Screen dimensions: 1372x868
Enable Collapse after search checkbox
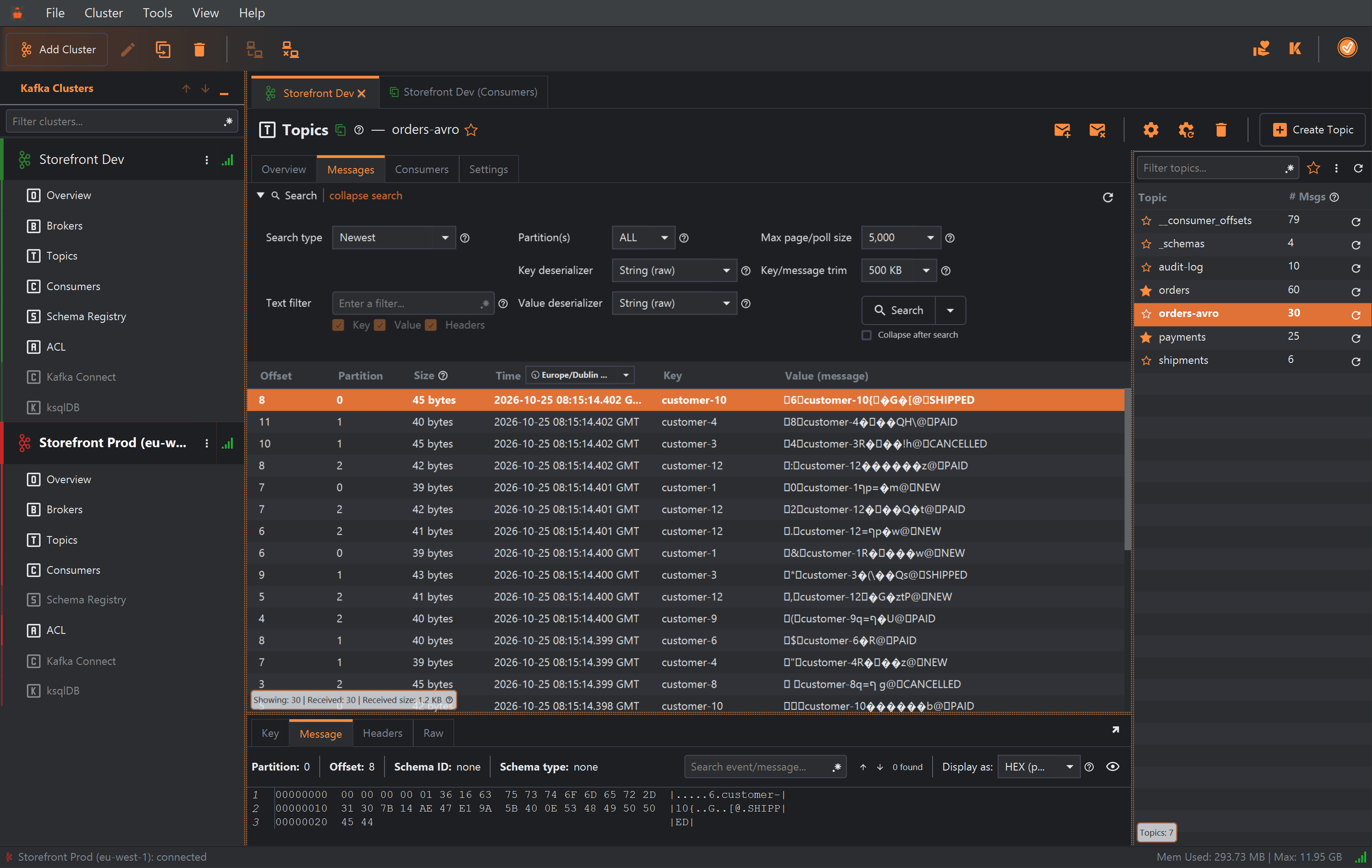tap(867, 335)
